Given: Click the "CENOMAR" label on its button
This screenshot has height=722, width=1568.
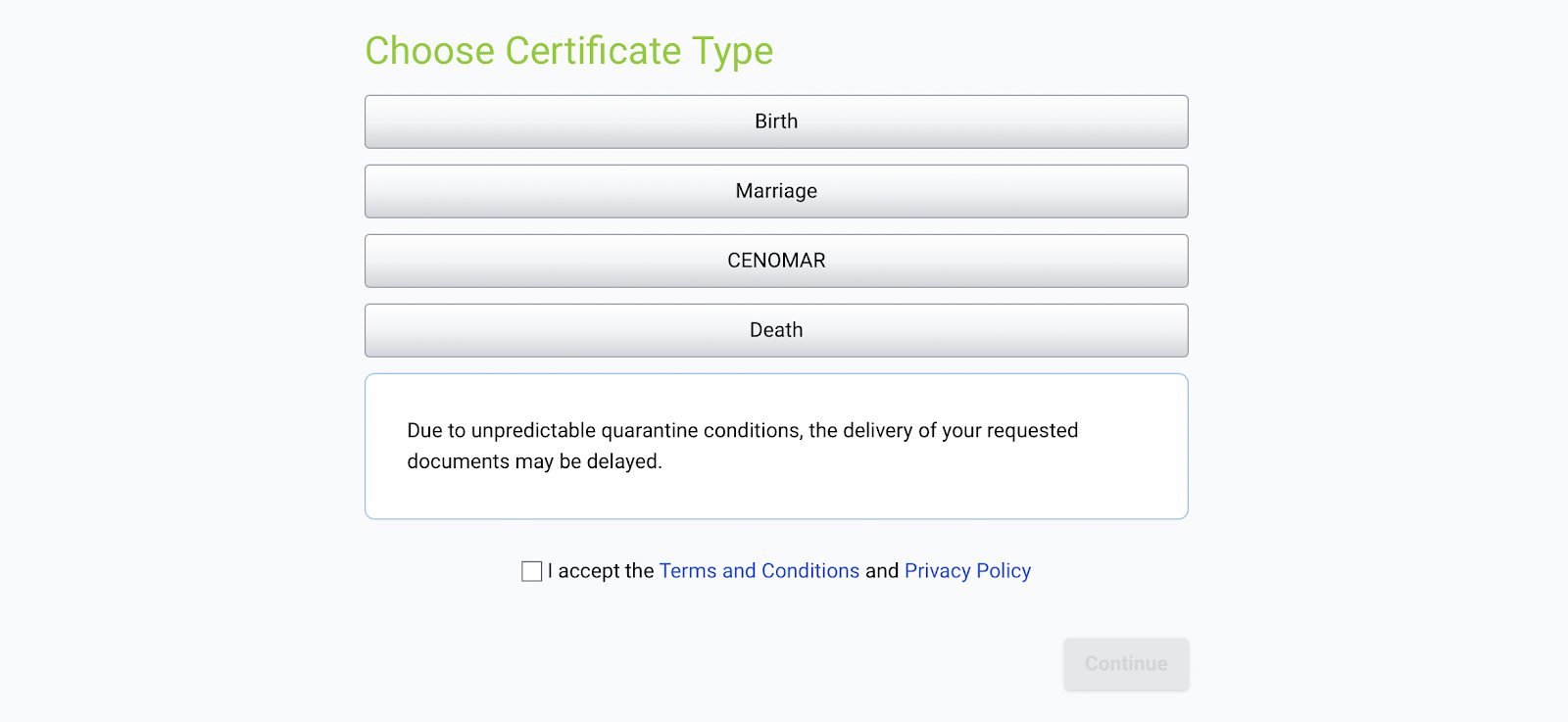Looking at the screenshot, I should click(x=776, y=261).
